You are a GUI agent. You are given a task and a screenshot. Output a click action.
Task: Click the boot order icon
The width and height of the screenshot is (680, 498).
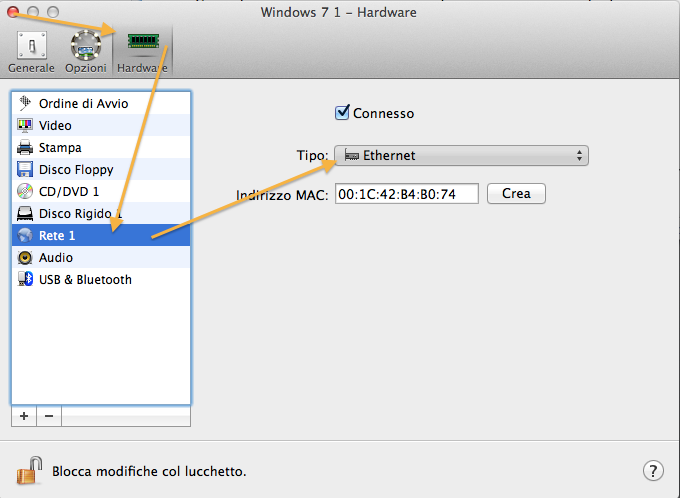25,103
